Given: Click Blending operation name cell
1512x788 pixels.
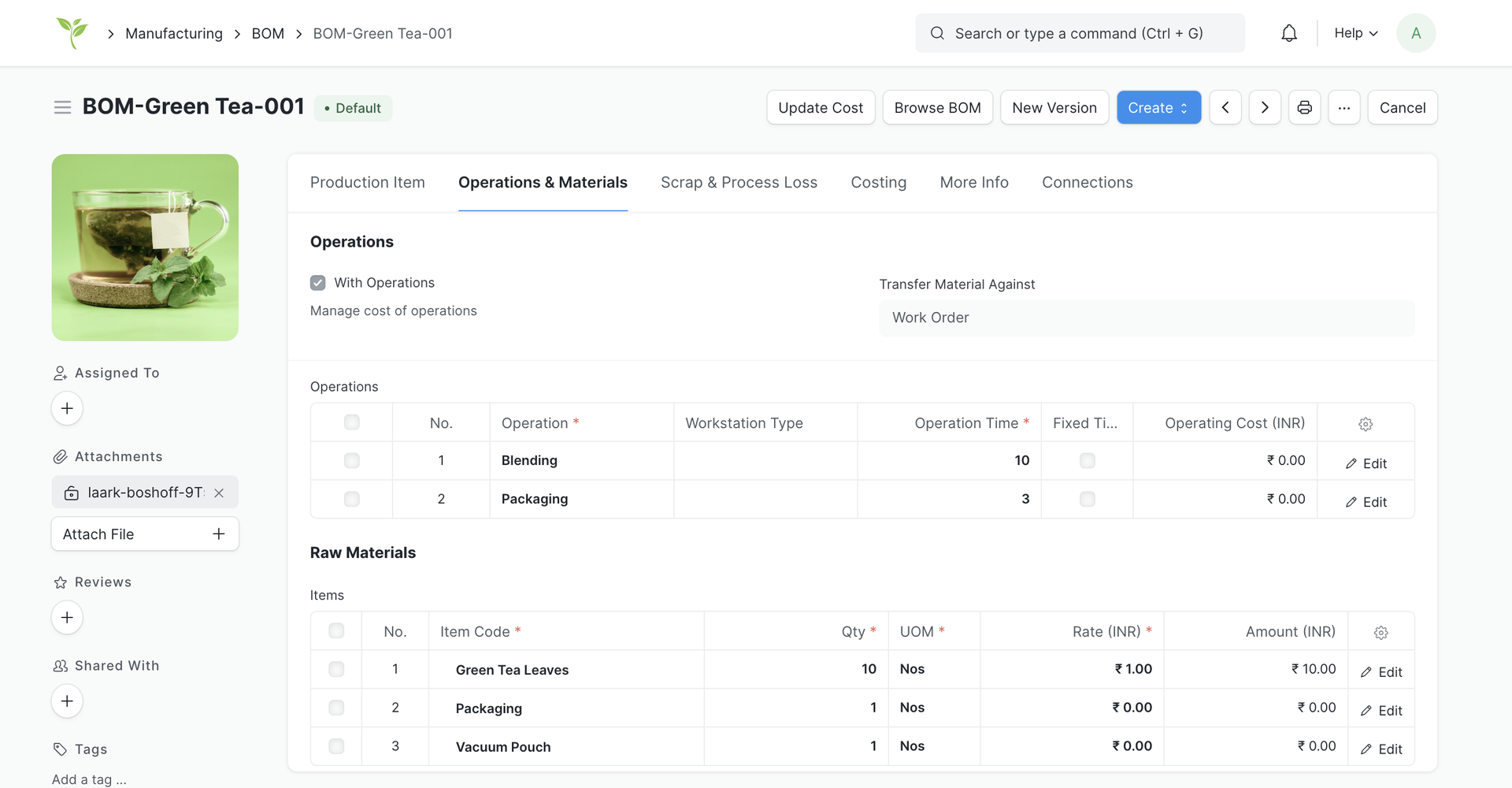Looking at the screenshot, I should tap(582, 460).
